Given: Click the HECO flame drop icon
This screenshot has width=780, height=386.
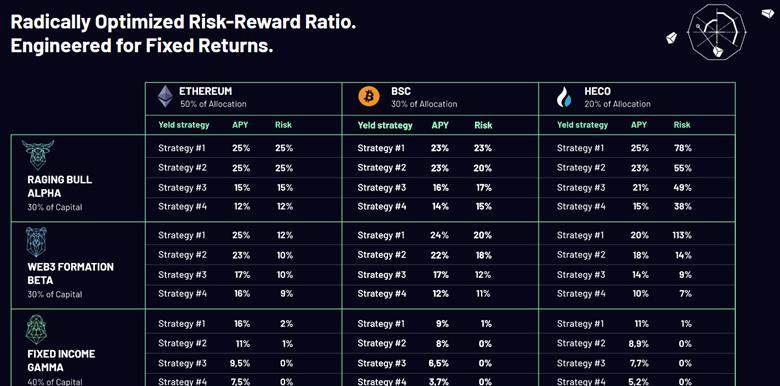Looking at the screenshot, I should coord(564,97).
